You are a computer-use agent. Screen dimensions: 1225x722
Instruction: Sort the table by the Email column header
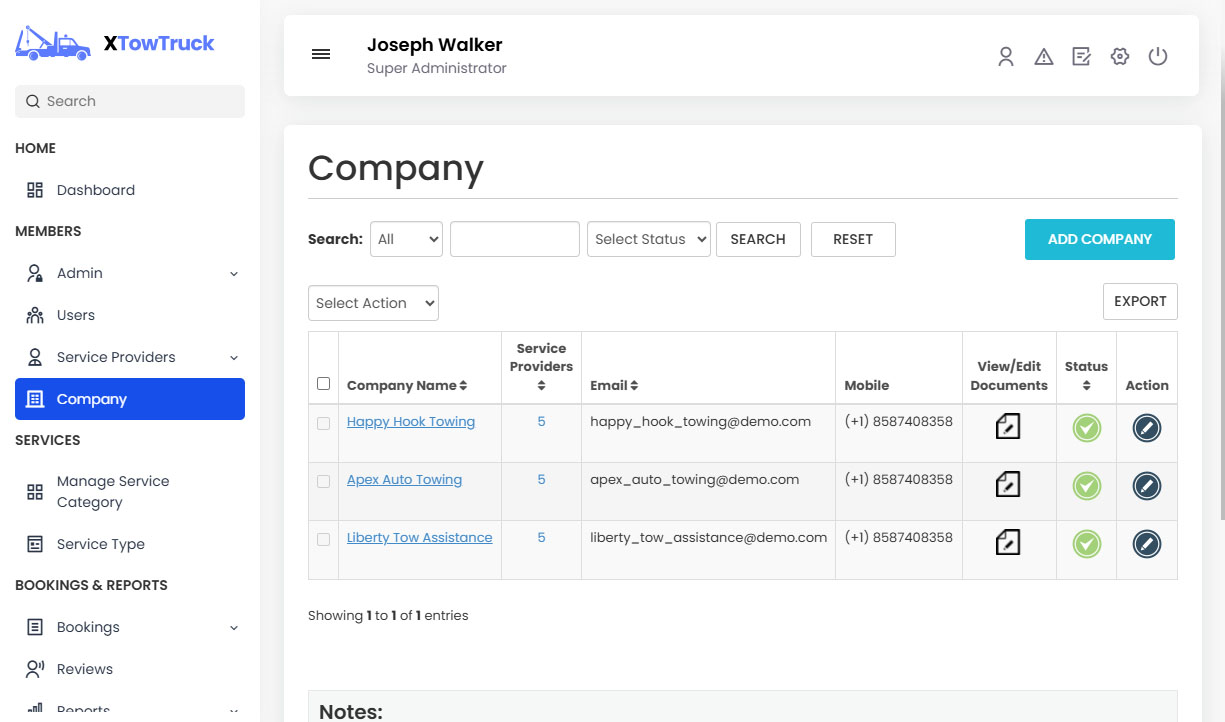click(x=613, y=385)
